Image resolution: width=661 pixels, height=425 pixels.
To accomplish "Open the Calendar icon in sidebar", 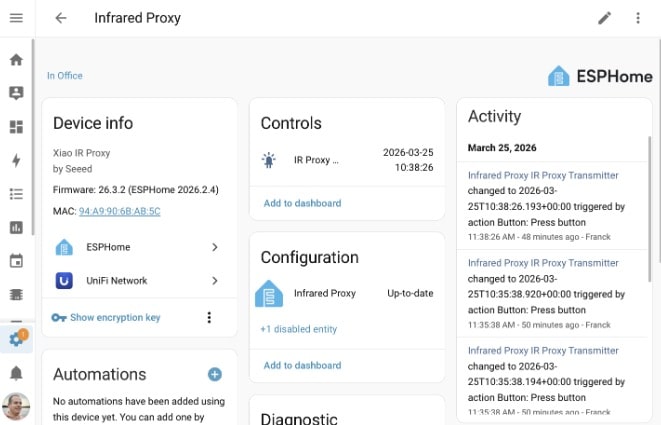I will [16, 261].
